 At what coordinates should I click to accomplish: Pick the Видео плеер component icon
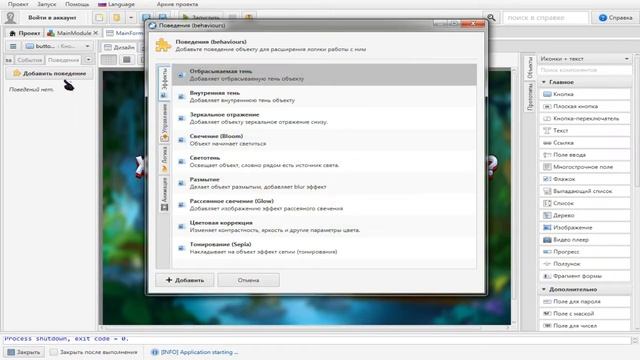[547, 240]
